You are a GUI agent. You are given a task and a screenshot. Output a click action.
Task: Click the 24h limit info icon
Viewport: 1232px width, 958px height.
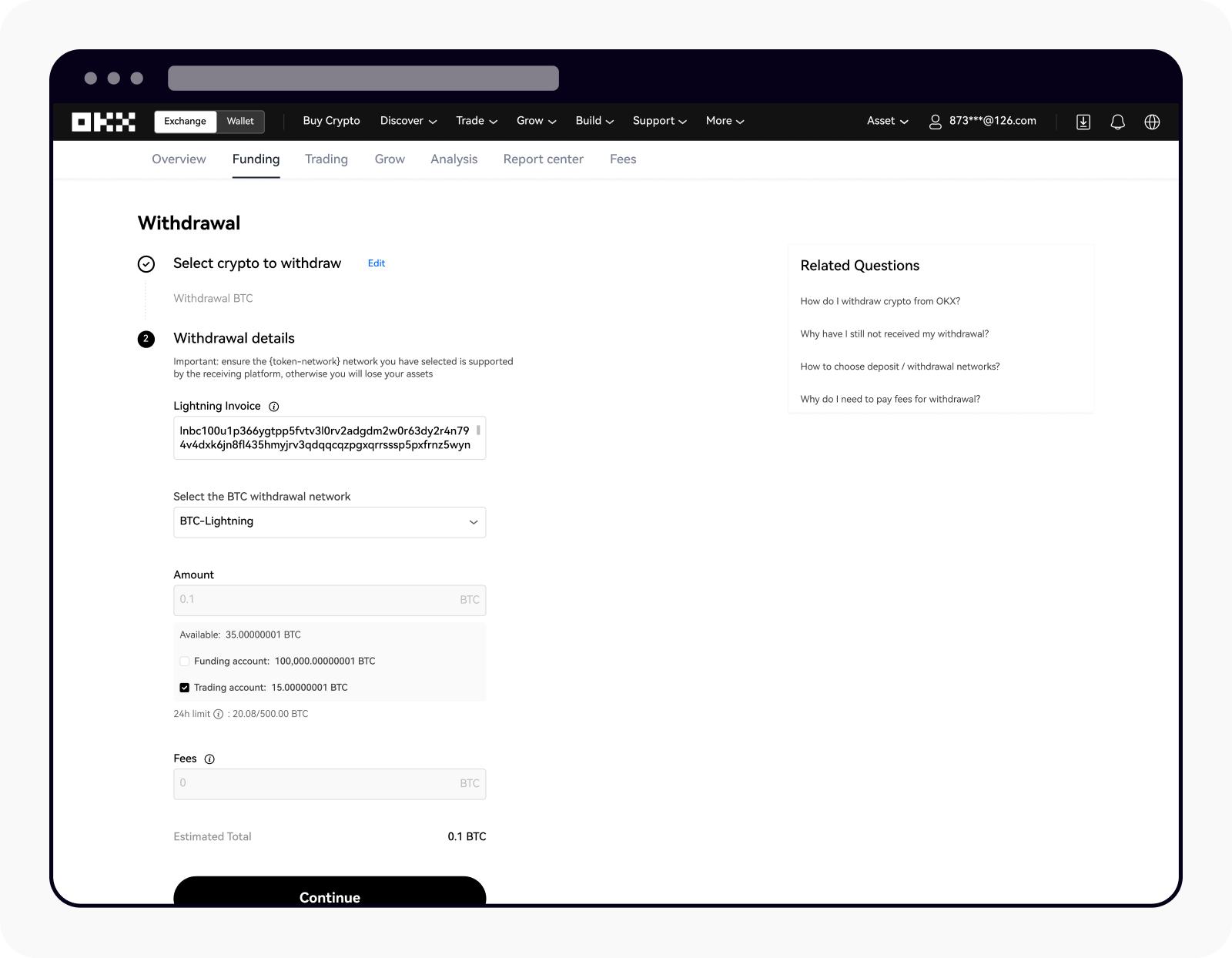[x=218, y=714]
